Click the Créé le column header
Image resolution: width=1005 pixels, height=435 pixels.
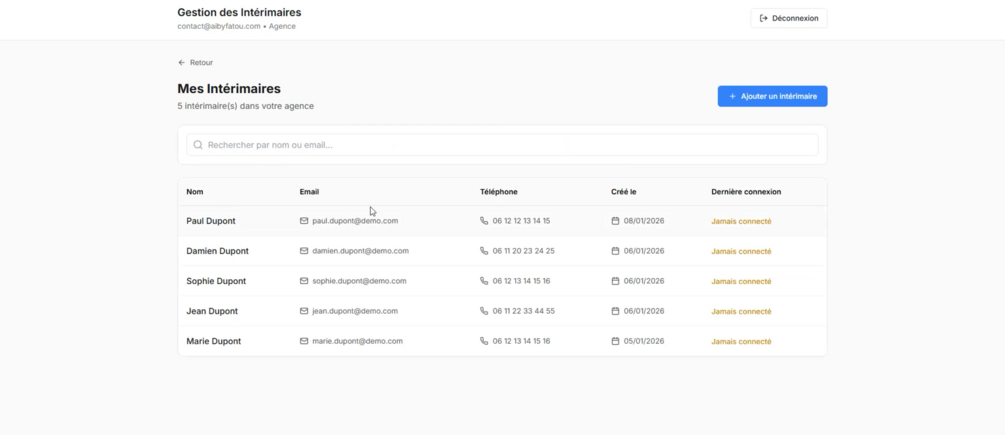pyautogui.click(x=624, y=191)
